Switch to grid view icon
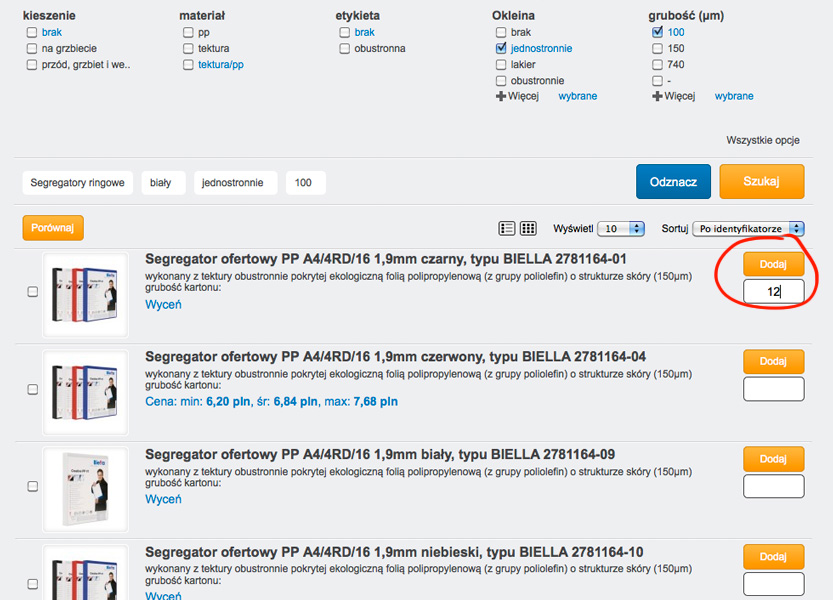The image size is (833, 600). point(528,229)
